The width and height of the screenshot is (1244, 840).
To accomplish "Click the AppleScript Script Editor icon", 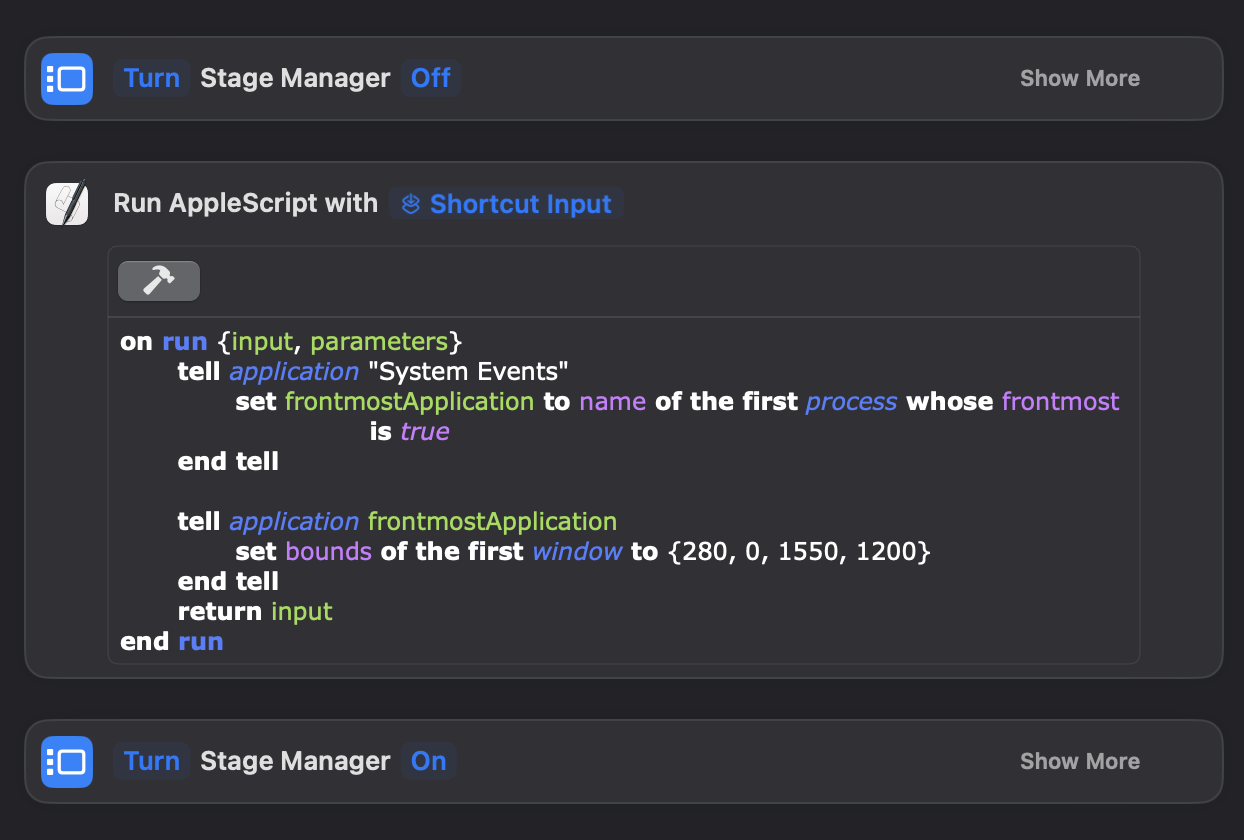I will tap(67, 203).
